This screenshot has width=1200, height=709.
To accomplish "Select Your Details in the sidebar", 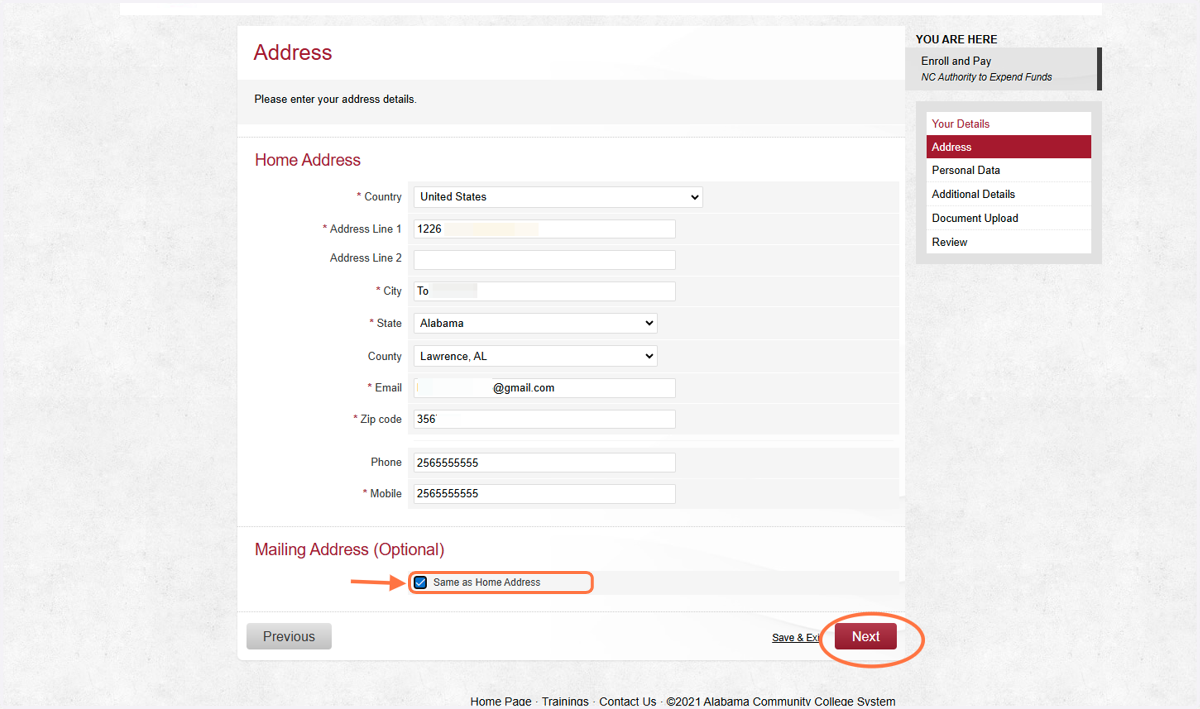I will [x=961, y=124].
